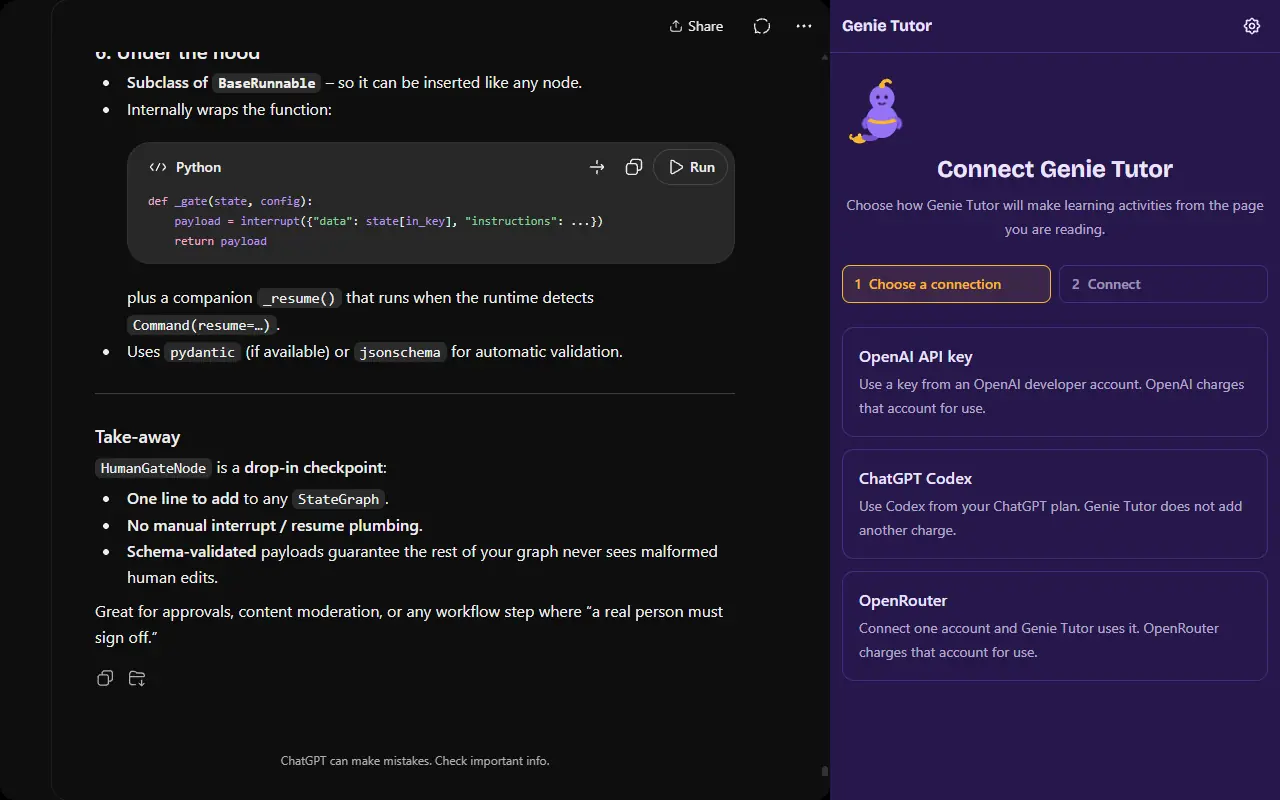Click the pydantic inline code text
This screenshot has height=800, width=1280.
tap(203, 352)
